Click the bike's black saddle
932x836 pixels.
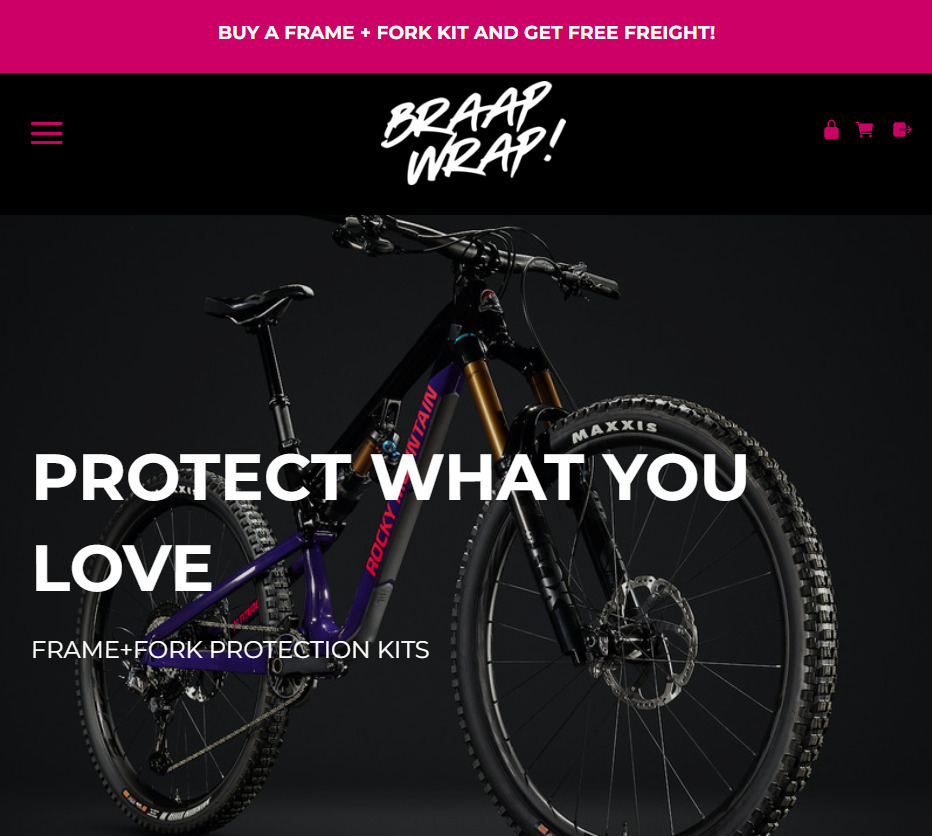coord(260,302)
